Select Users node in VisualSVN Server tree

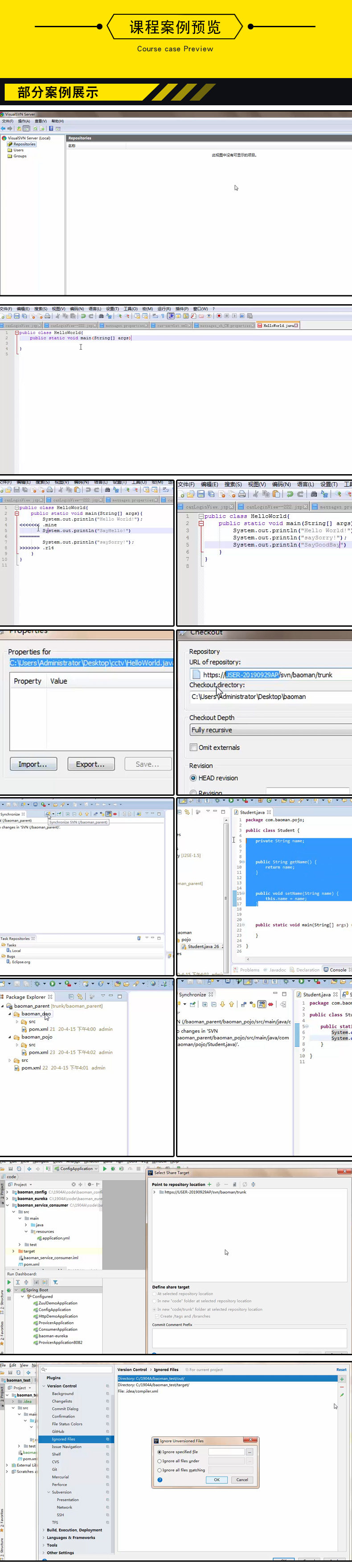[18, 150]
